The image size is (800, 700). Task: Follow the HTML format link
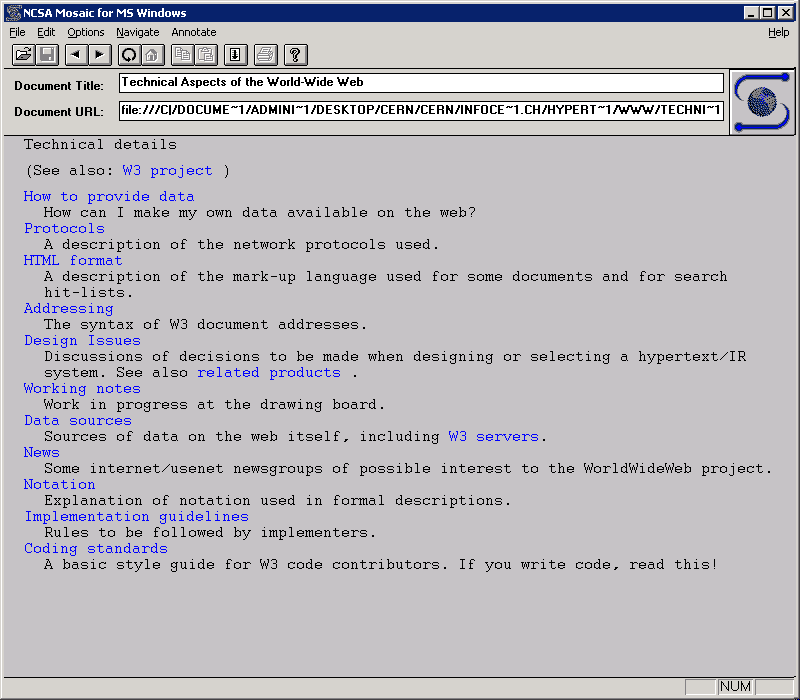(x=73, y=260)
